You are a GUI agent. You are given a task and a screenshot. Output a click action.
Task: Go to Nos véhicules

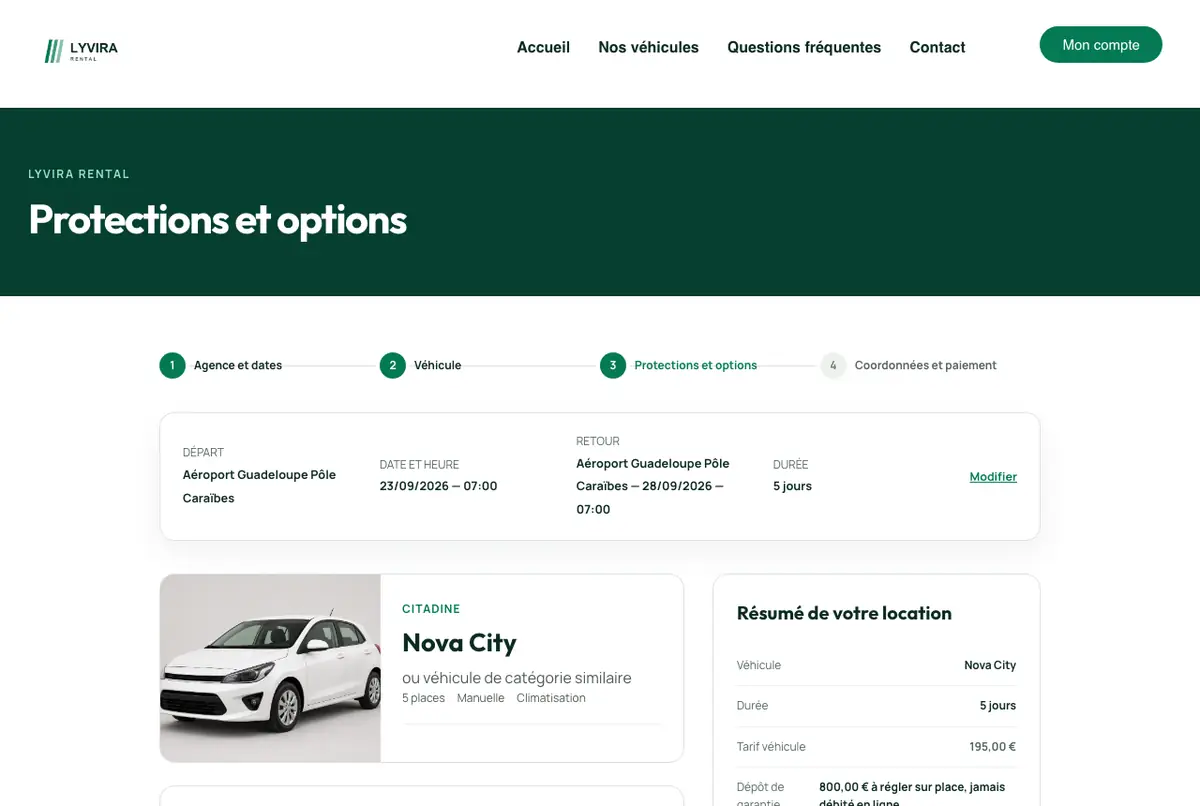[x=648, y=47]
